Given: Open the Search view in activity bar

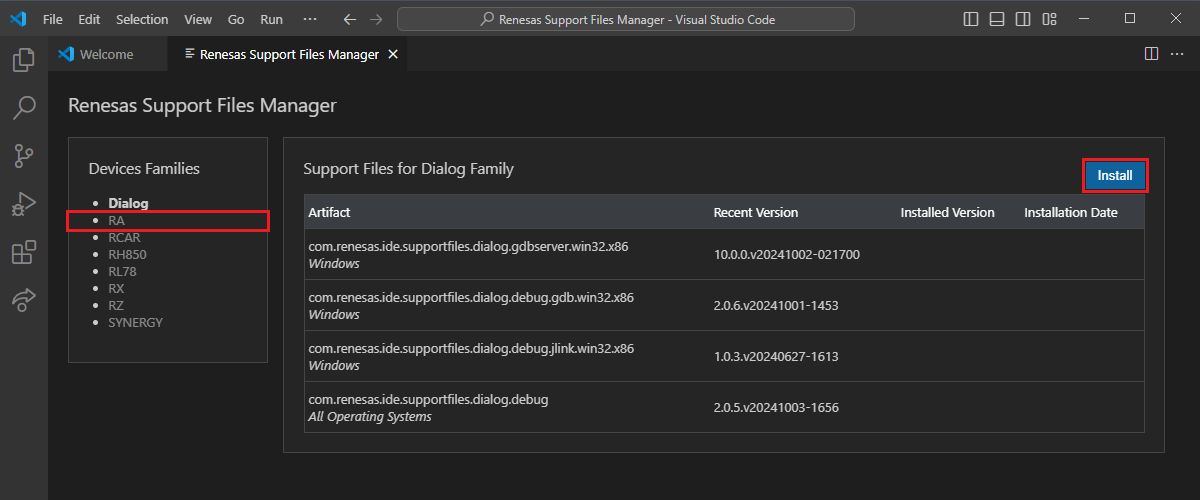Looking at the screenshot, I should click(23, 108).
